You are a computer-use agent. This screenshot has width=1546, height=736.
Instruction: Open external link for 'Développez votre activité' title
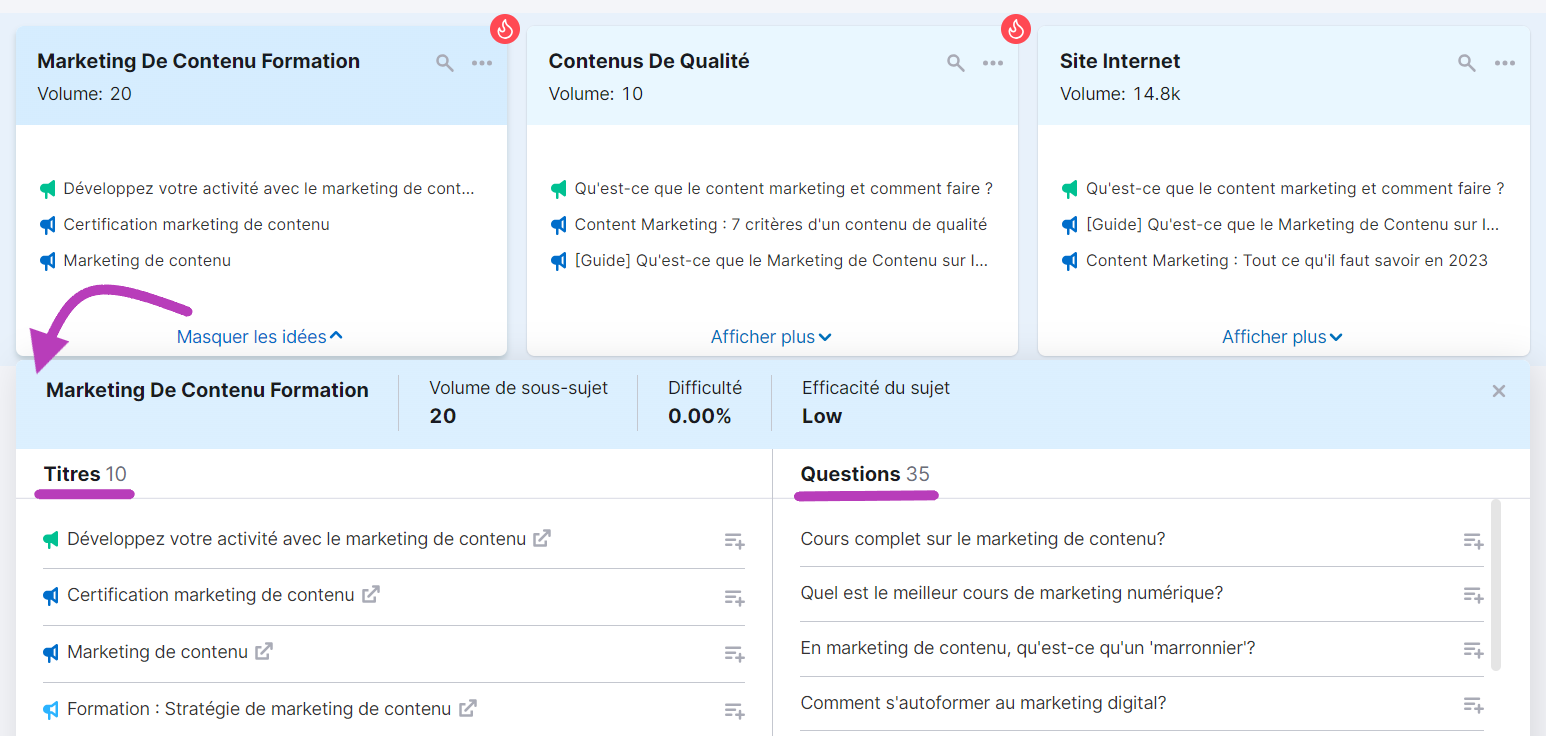coord(542,538)
